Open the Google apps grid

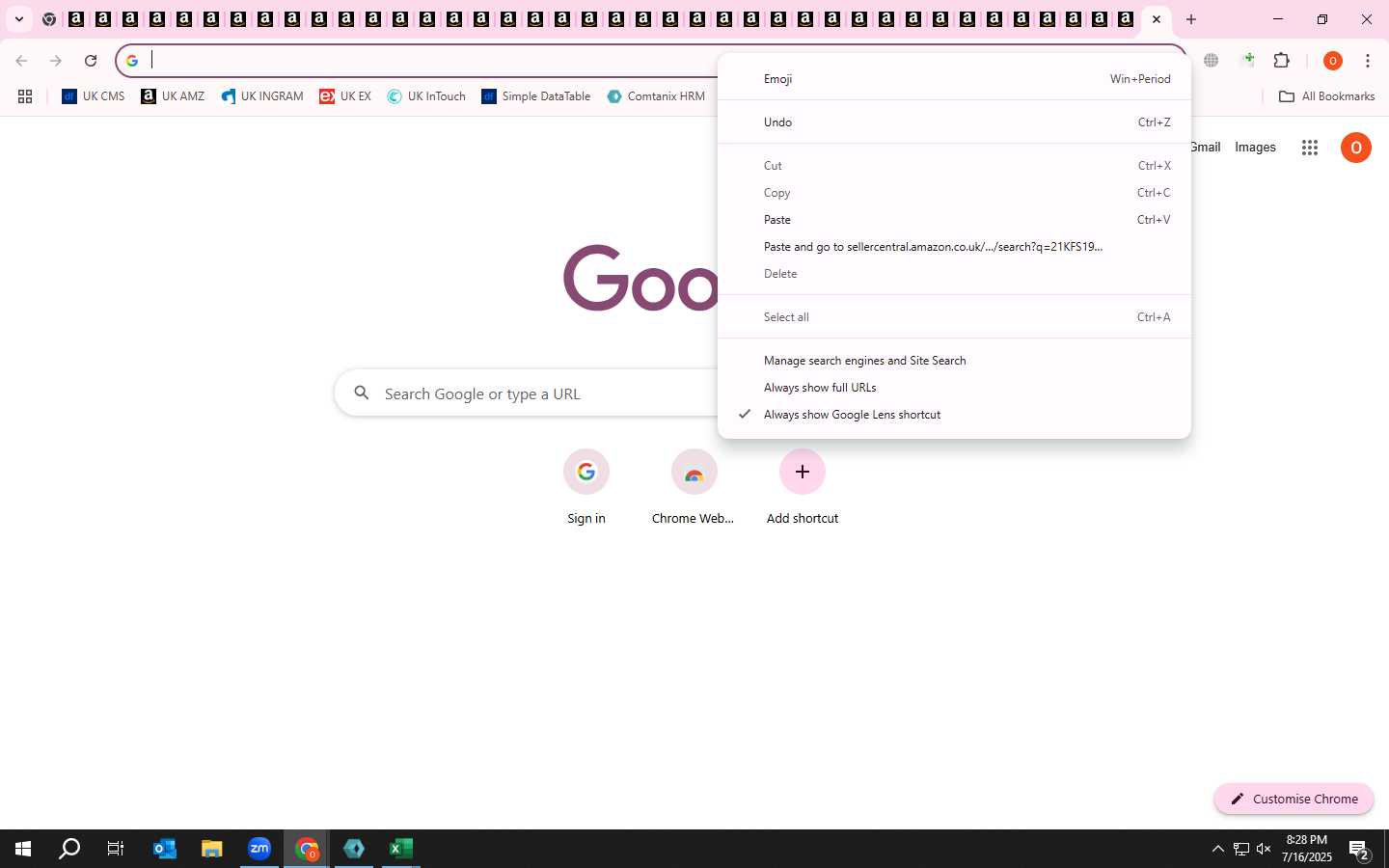pos(1309,148)
